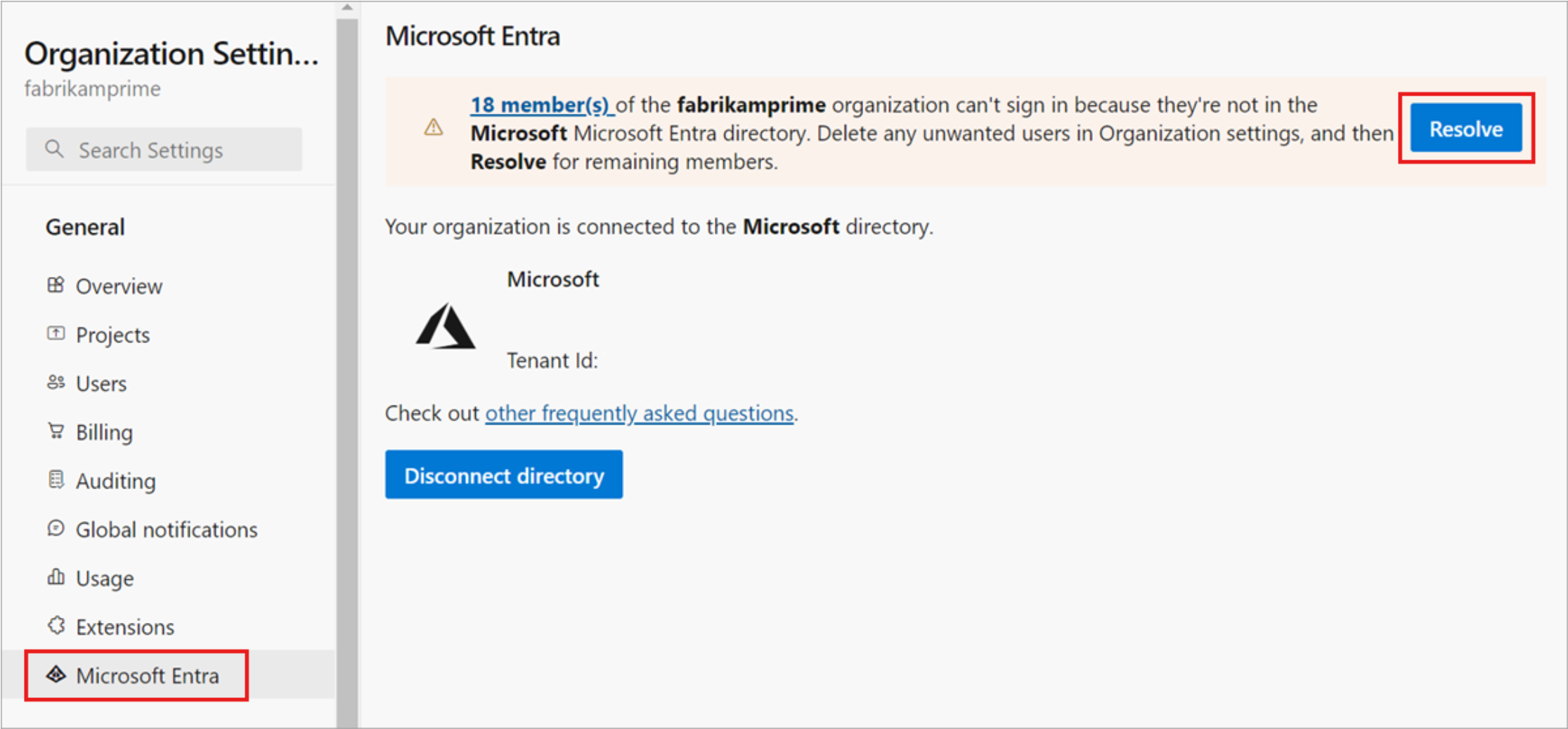Select the Users people icon
This screenshot has width=1568, height=729.
tap(56, 383)
